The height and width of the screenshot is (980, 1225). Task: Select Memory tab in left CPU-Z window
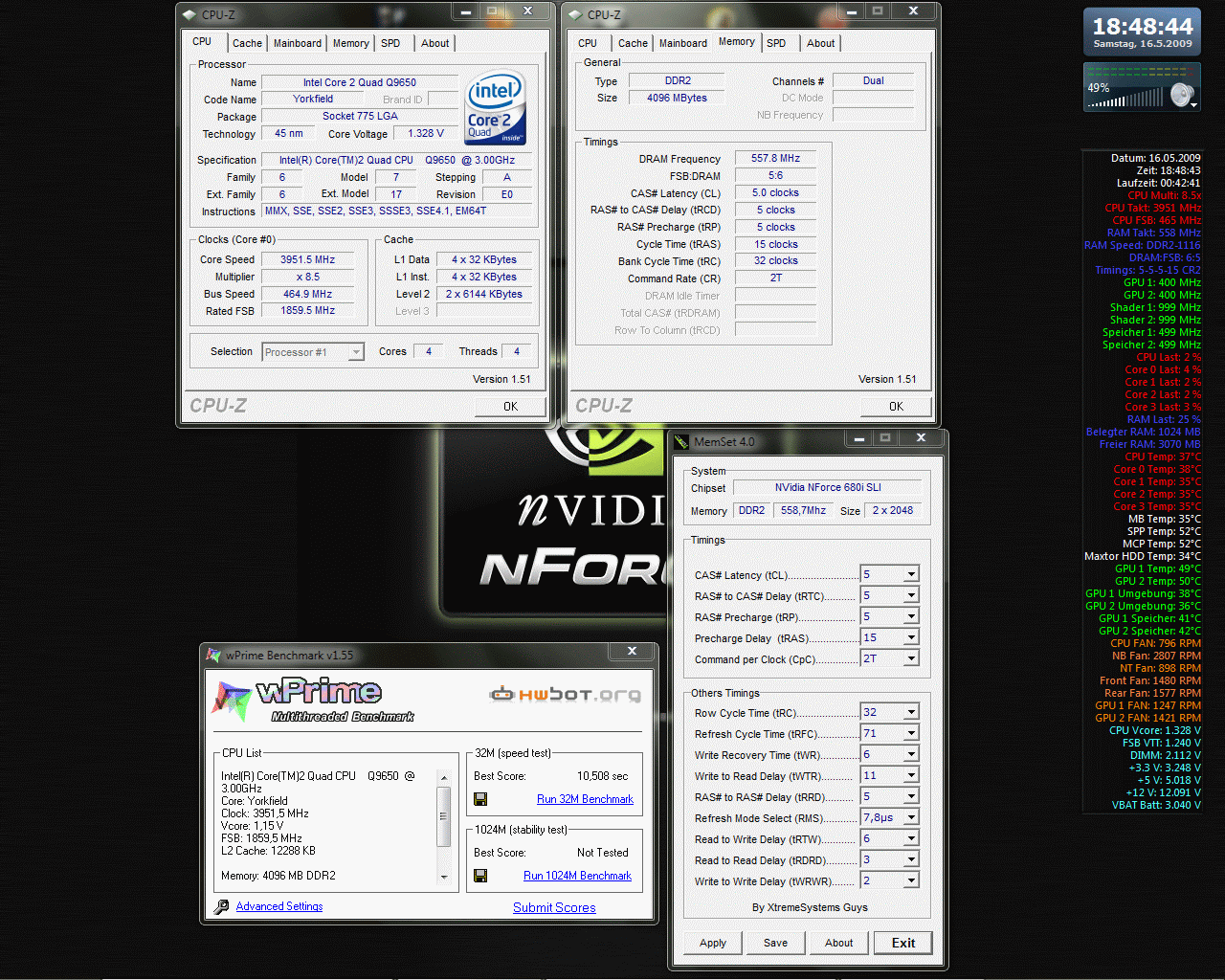point(351,43)
